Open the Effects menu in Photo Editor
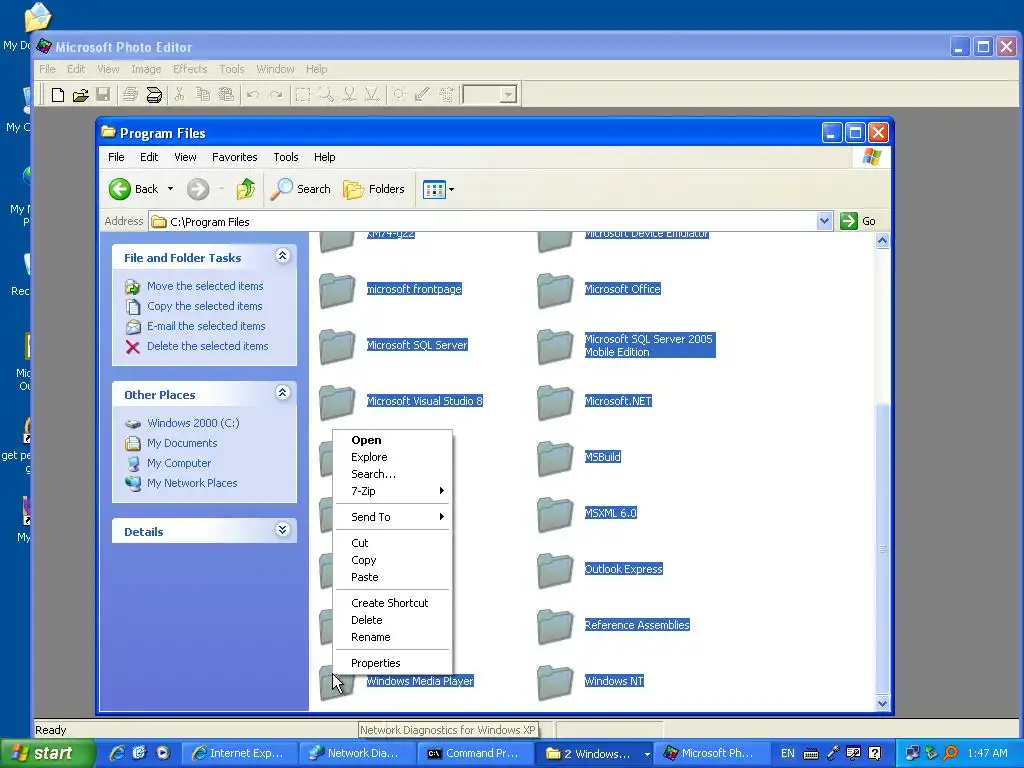The height and width of the screenshot is (768, 1024). click(189, 69)
